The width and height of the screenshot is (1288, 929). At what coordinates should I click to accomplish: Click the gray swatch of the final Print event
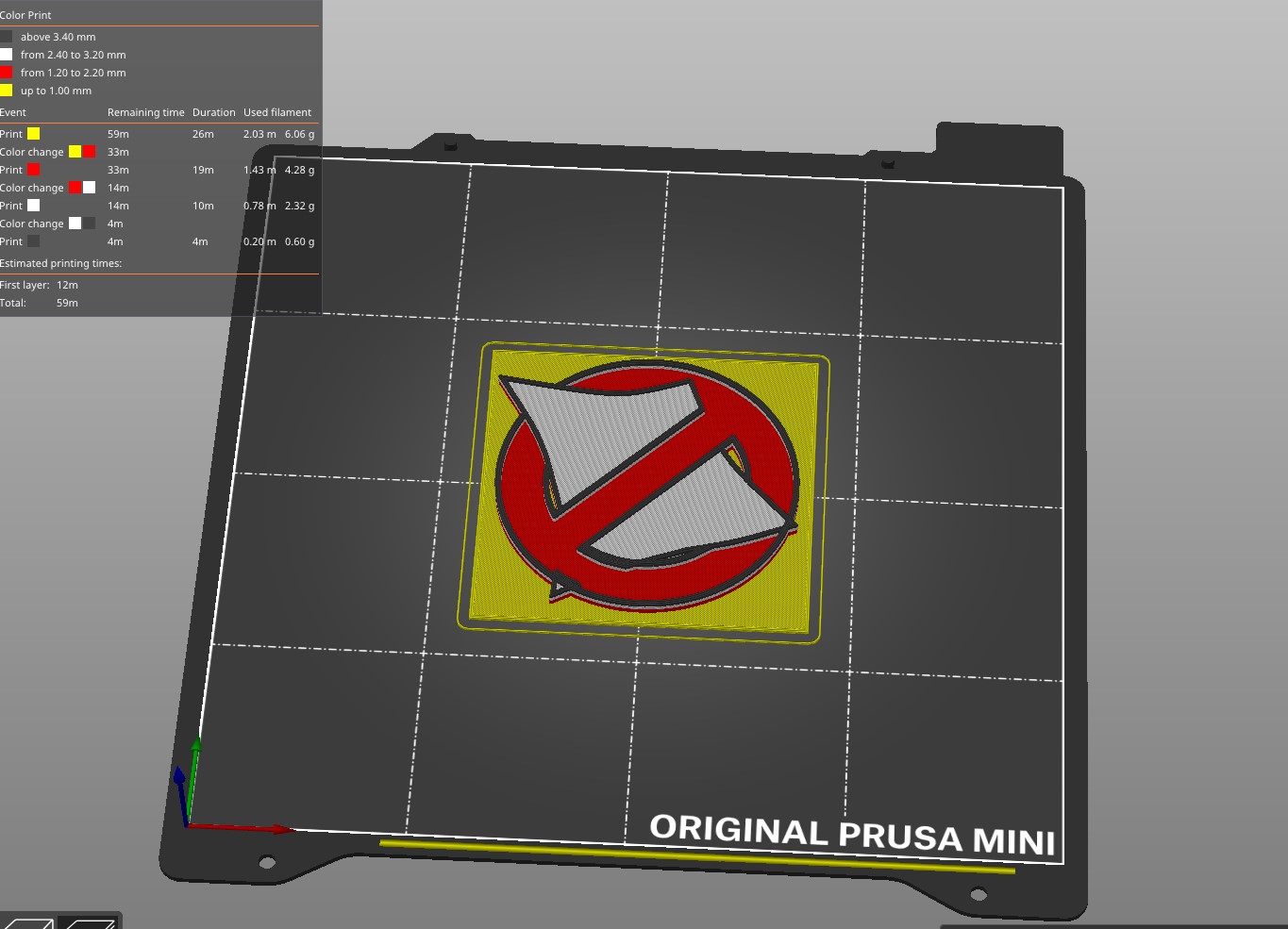[34, 241]
